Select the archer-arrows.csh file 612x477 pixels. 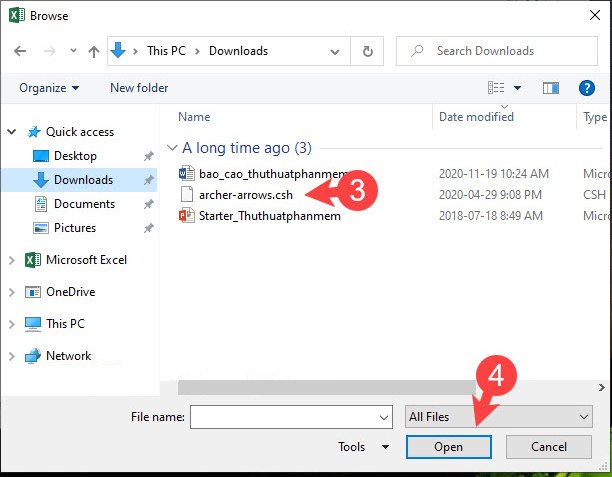click(246, 195)
